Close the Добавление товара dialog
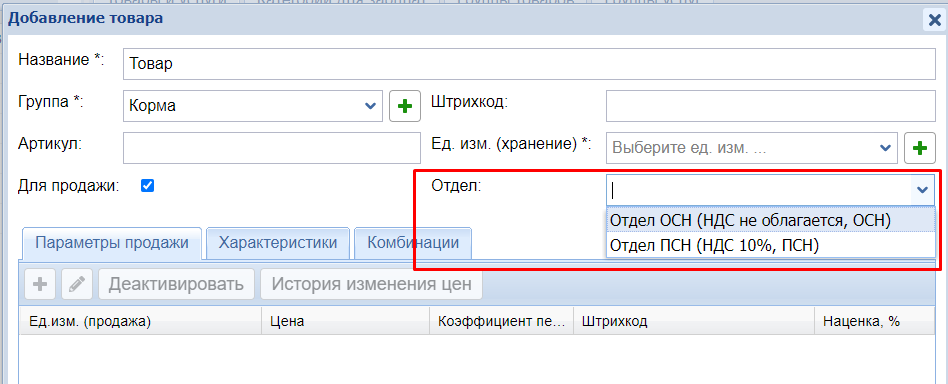Viewport: 948px width, 384px height. 934,20
